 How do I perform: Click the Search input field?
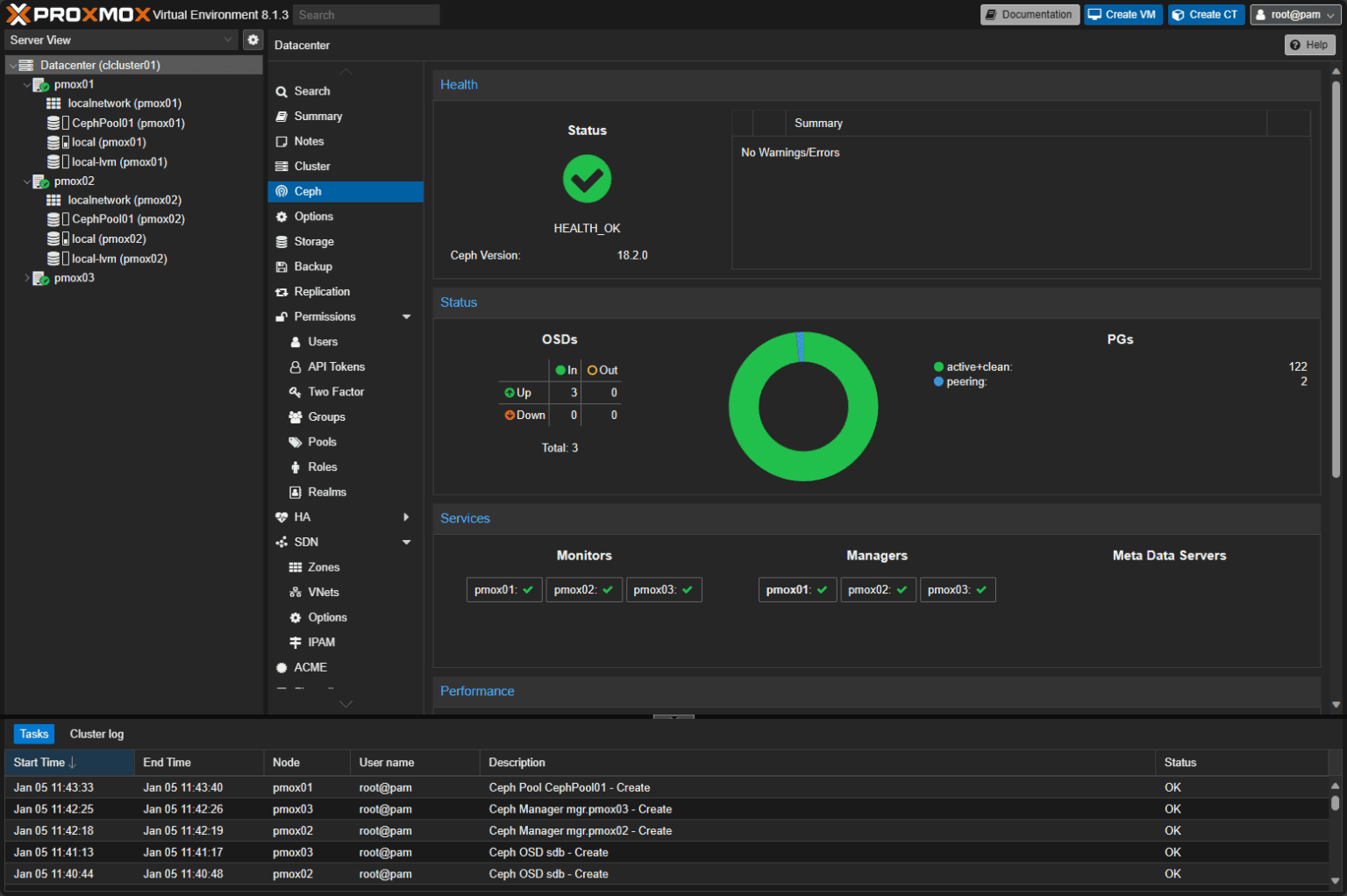[366, 14]
